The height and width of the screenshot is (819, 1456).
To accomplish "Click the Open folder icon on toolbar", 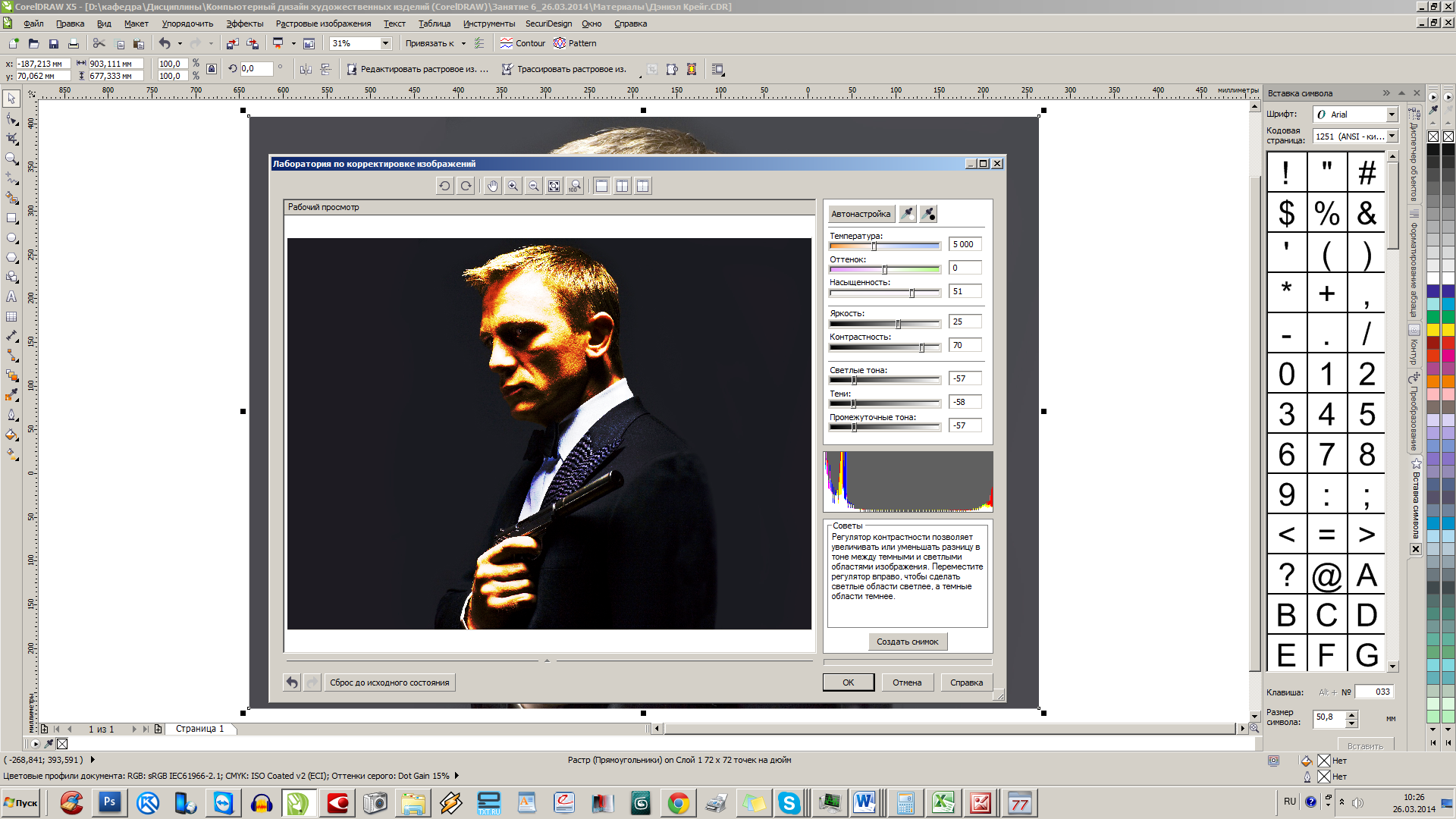I will 33,43.
